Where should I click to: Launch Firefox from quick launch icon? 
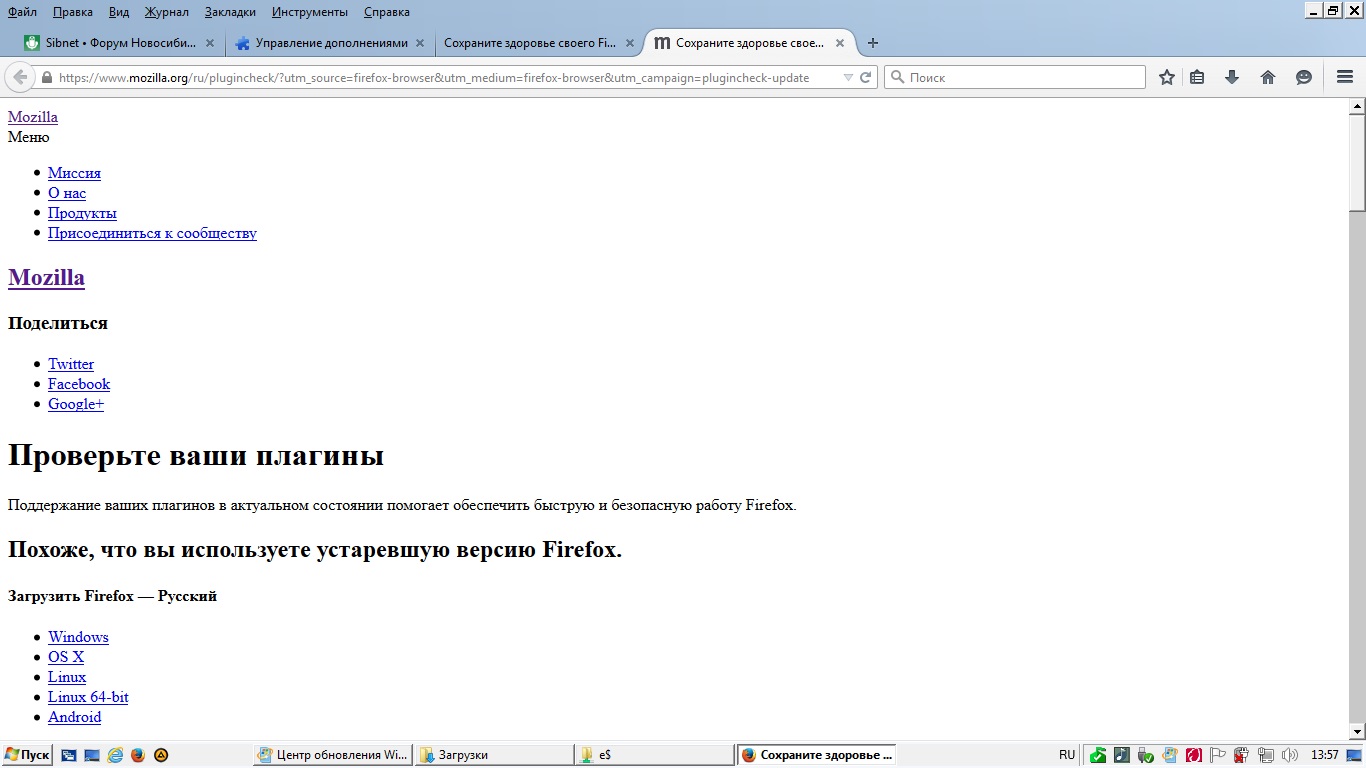coord(138,755)
